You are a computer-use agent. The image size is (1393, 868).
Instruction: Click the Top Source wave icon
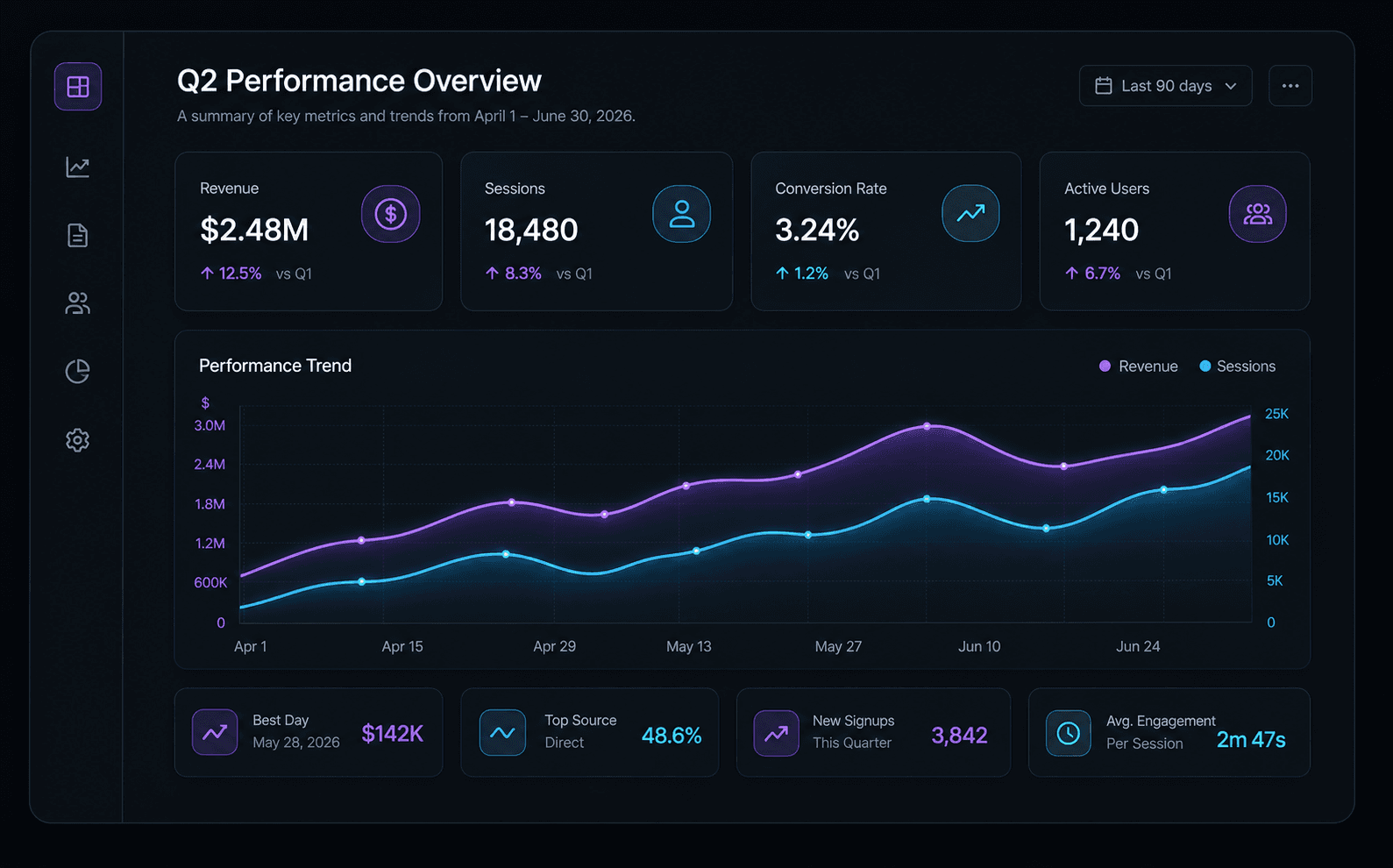click(502, 732)
